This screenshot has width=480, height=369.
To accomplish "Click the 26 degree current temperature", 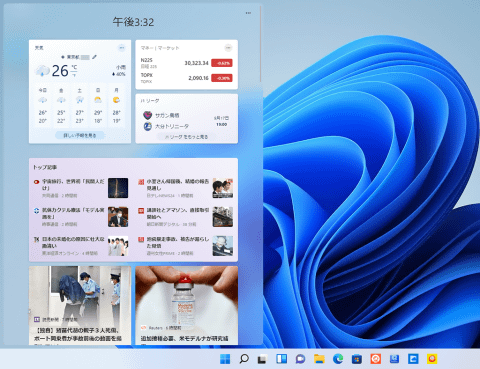I will 60,71.
